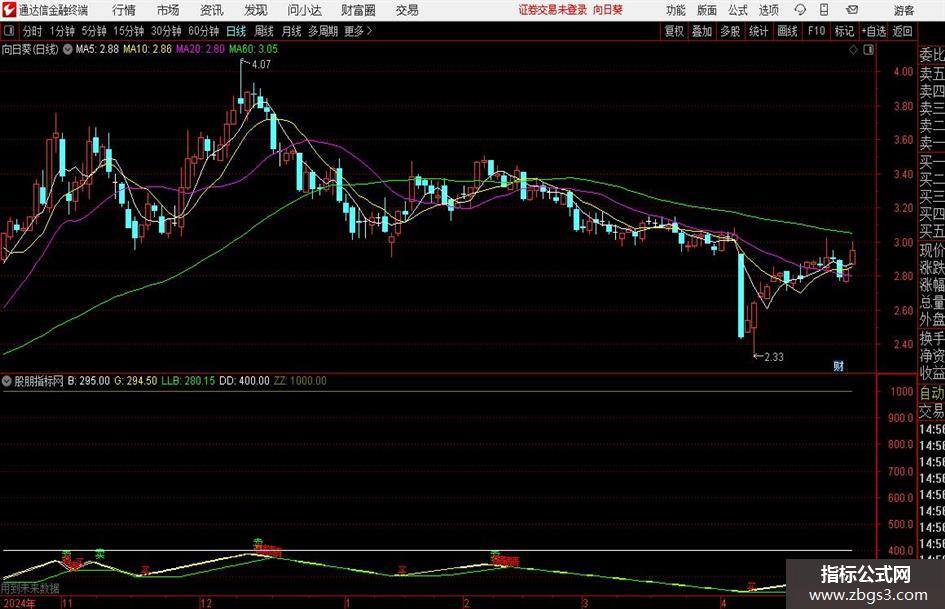The width and height of the screenshot is (945, 609).
Task: Open the 资讯 menu
Action: (211, 10)
